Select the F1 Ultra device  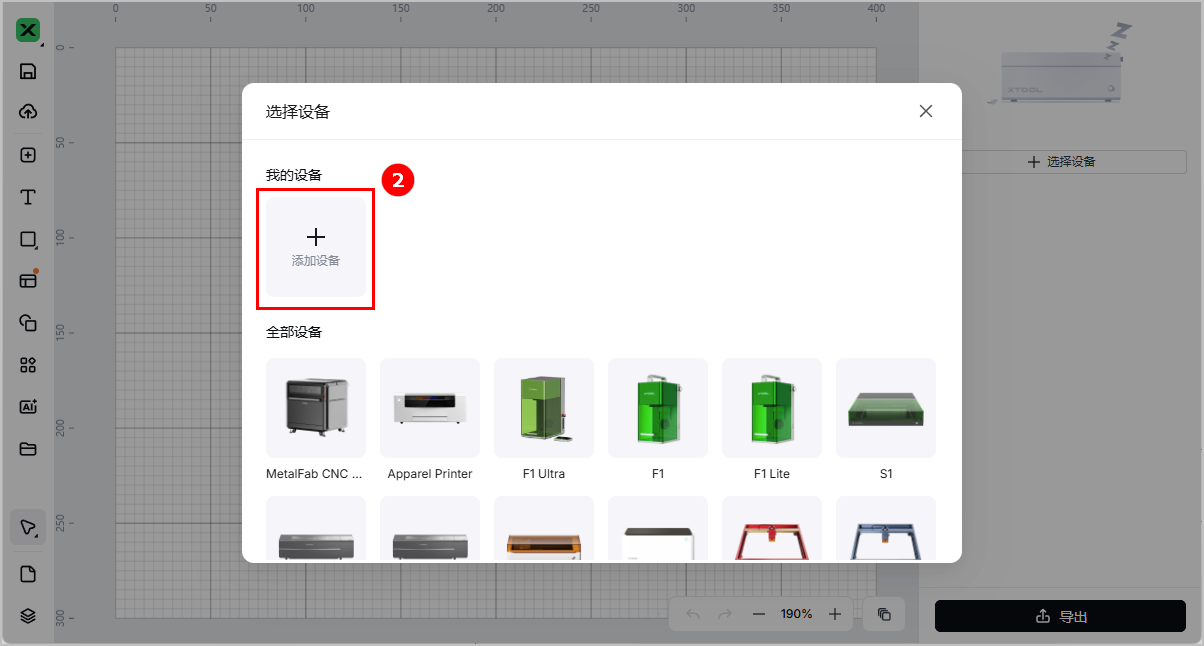pyautogui.click(x=544, y=408)
